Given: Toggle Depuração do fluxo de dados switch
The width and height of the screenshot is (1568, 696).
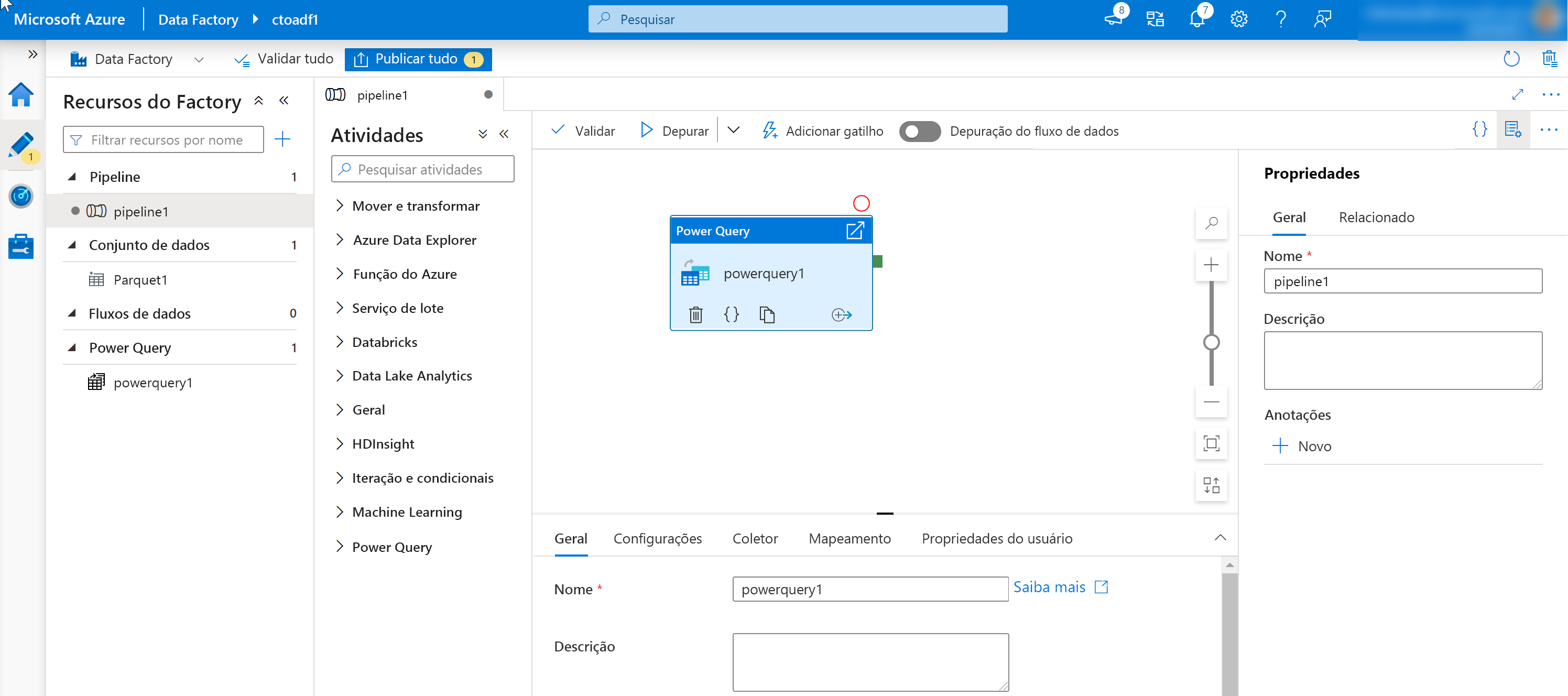Looking at the screenshot, I should 919,132.
